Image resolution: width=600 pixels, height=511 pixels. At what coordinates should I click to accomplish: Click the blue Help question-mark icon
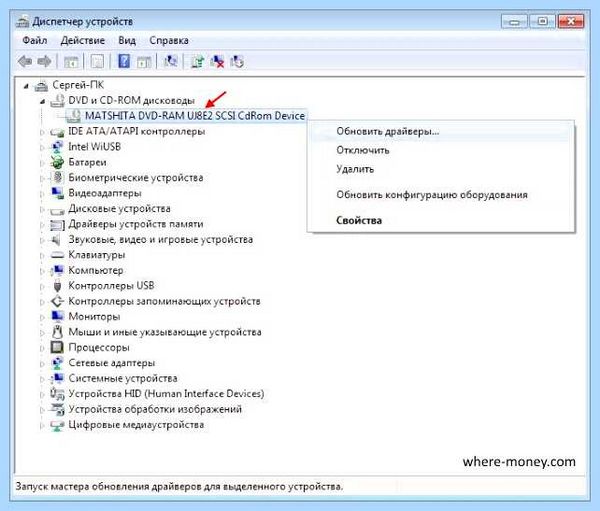124,61
